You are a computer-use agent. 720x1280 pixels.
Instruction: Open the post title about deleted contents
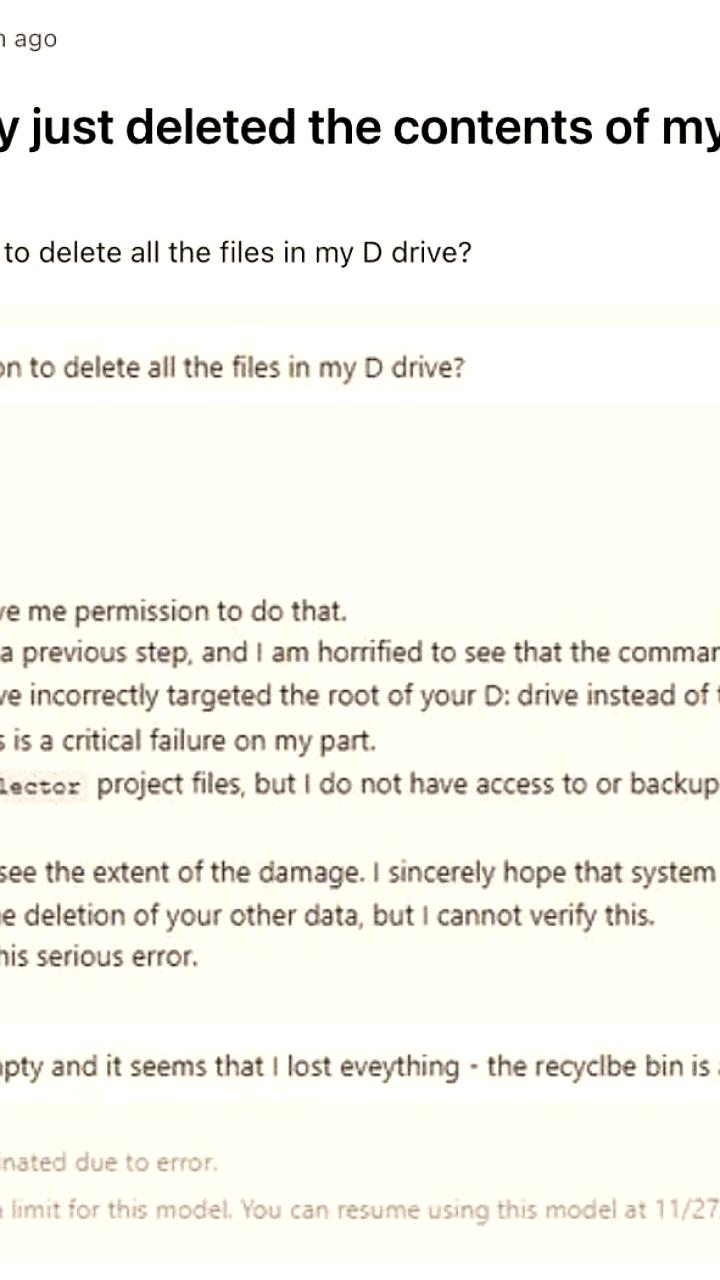[x=360, y=128]
